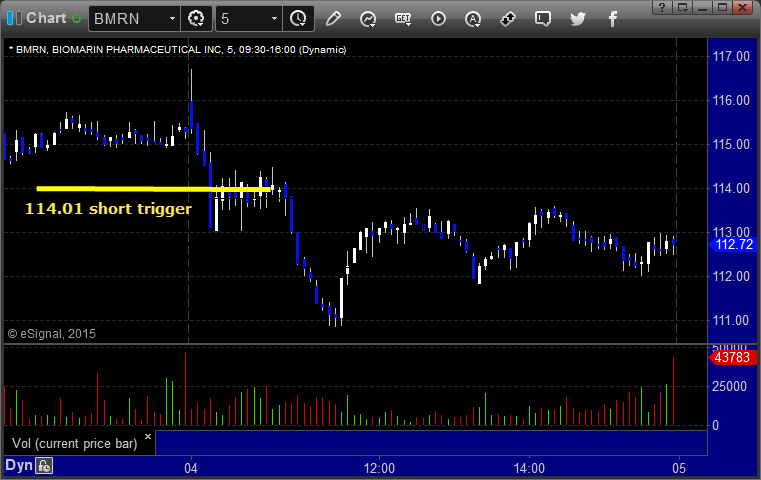Toggle the Dyn lock icon
Image resolution: width=761 pixels, height=480 pixels.
coord(44,466)
